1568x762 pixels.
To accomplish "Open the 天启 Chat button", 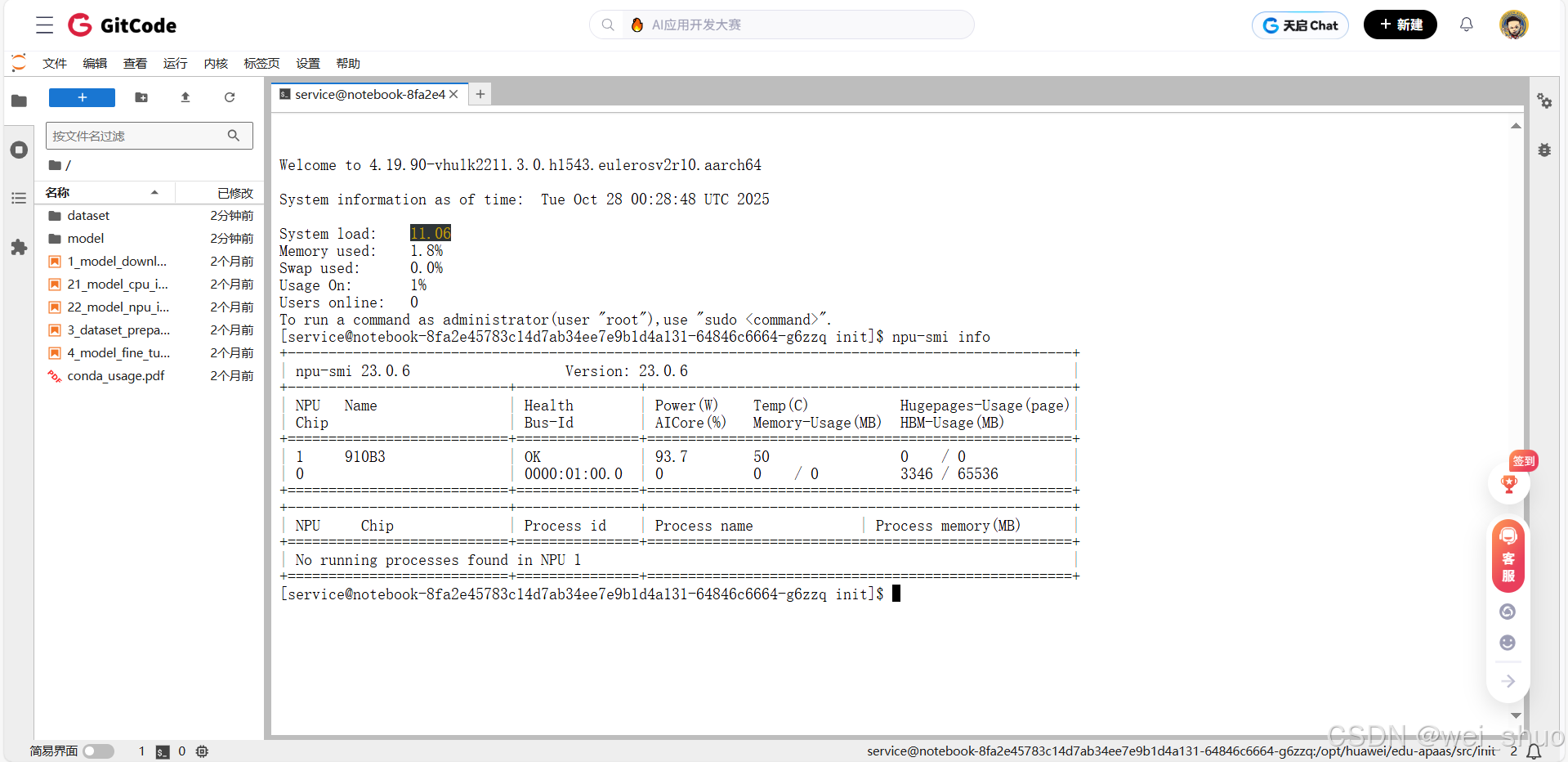I will click(x=1300, y=25).
